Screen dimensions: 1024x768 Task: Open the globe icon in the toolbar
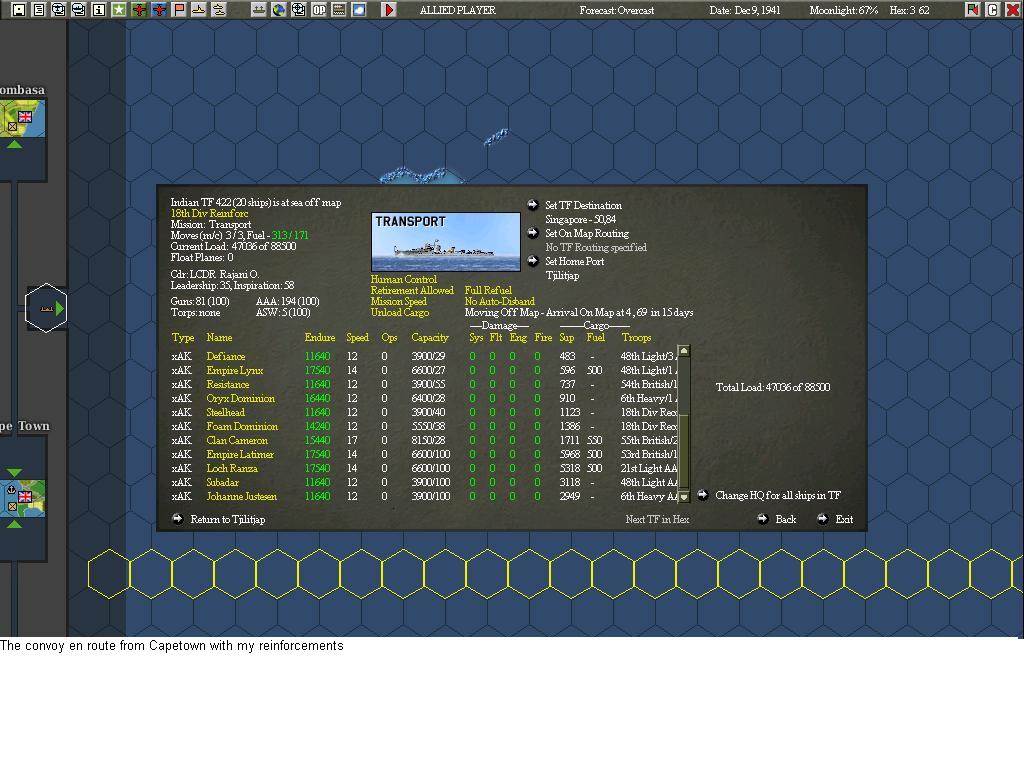[279, 10]
